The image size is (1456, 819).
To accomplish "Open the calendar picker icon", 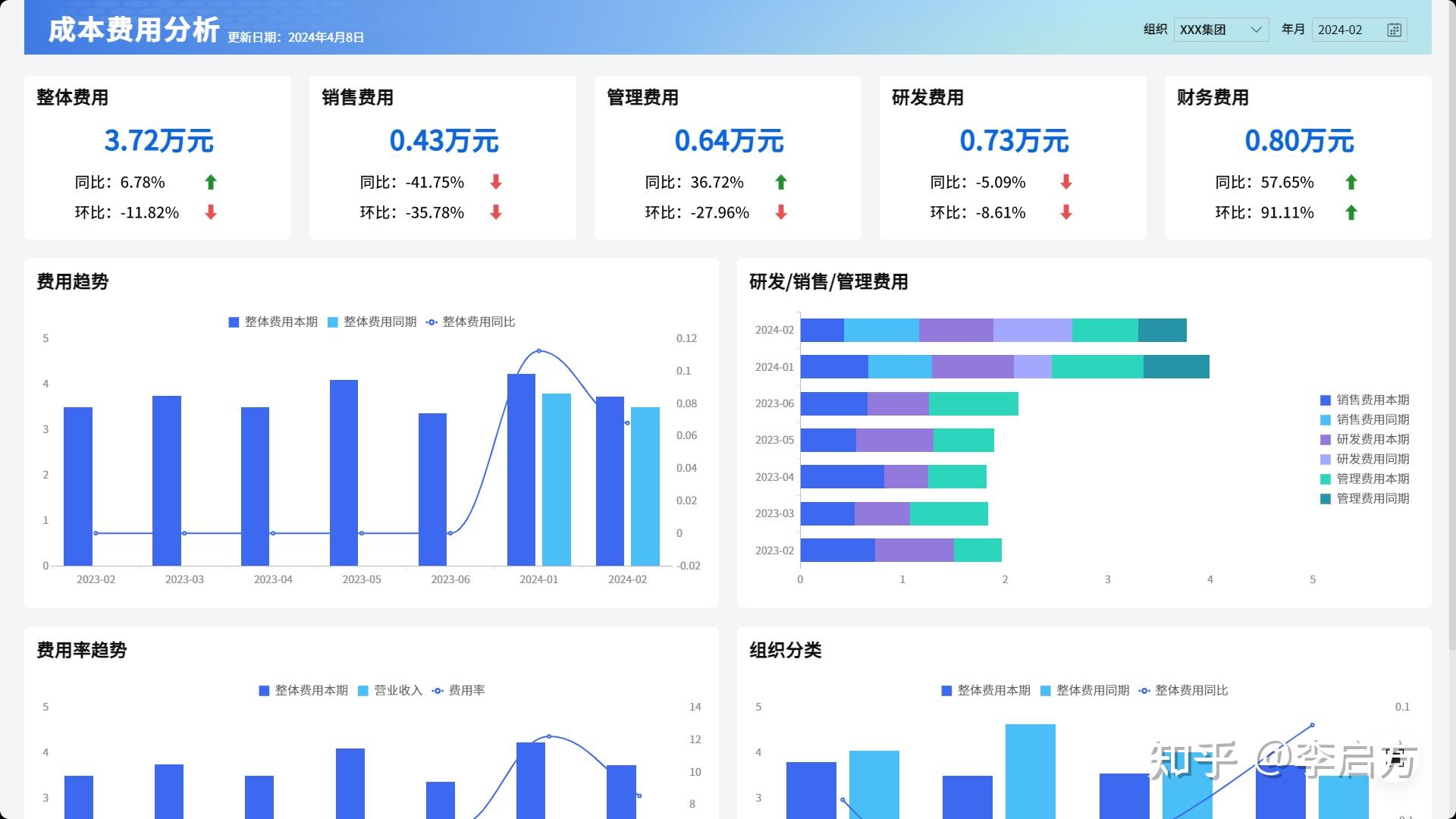I will coord(1394,30).
